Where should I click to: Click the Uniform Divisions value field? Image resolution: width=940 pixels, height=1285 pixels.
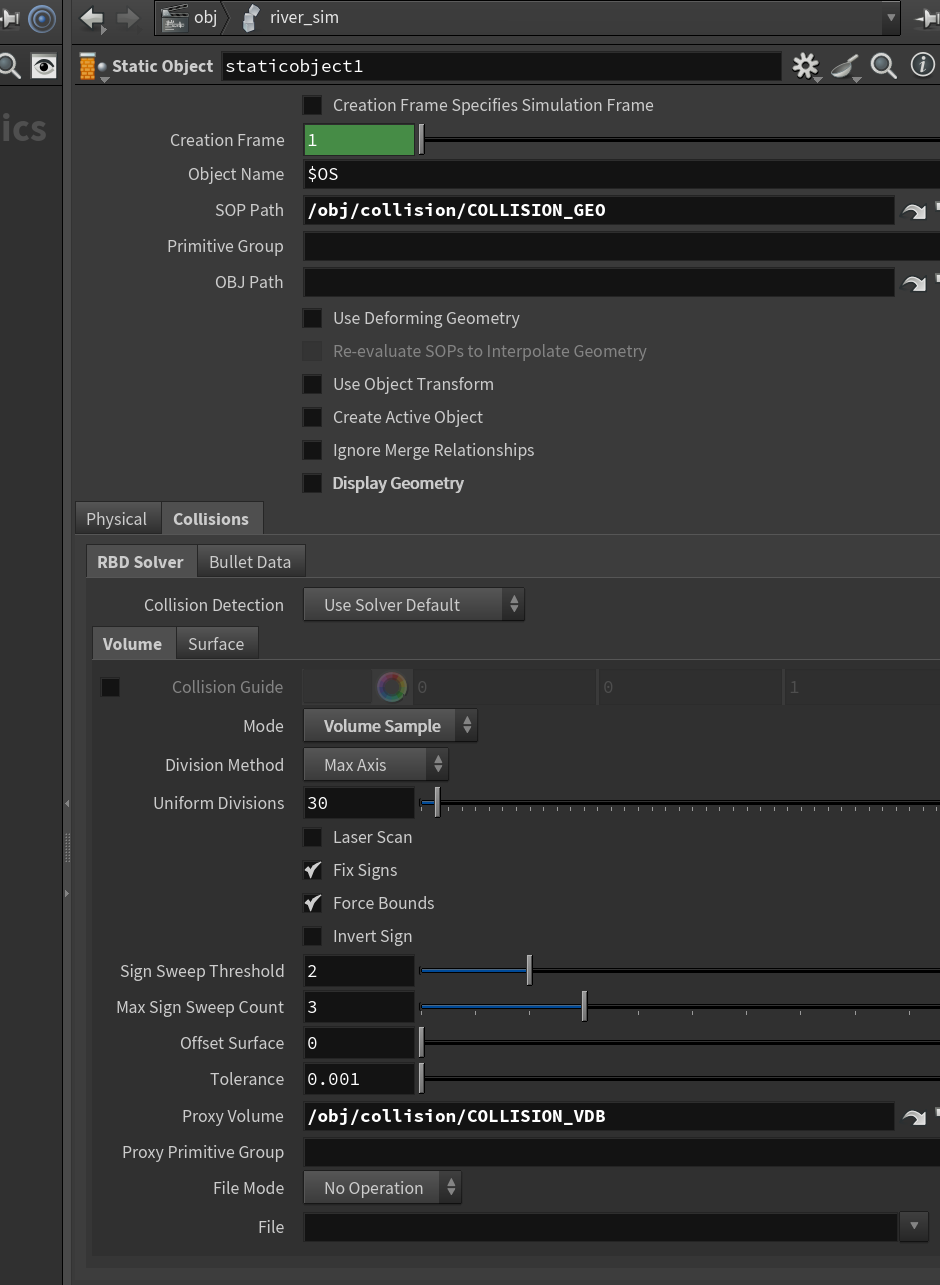click(x=359, y=803)
